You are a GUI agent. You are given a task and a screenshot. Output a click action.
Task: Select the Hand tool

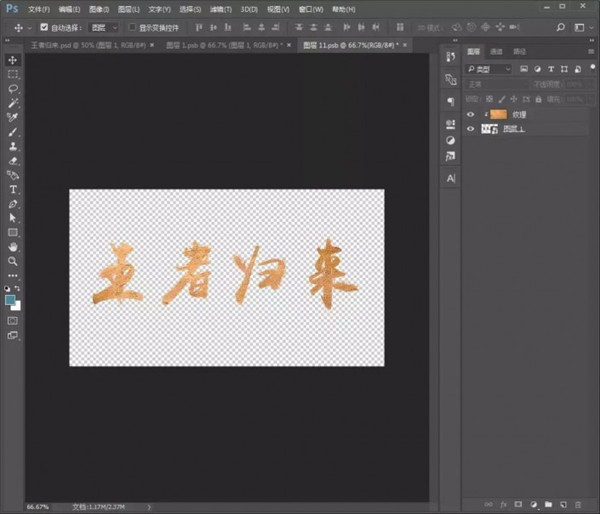click(13, 246)
